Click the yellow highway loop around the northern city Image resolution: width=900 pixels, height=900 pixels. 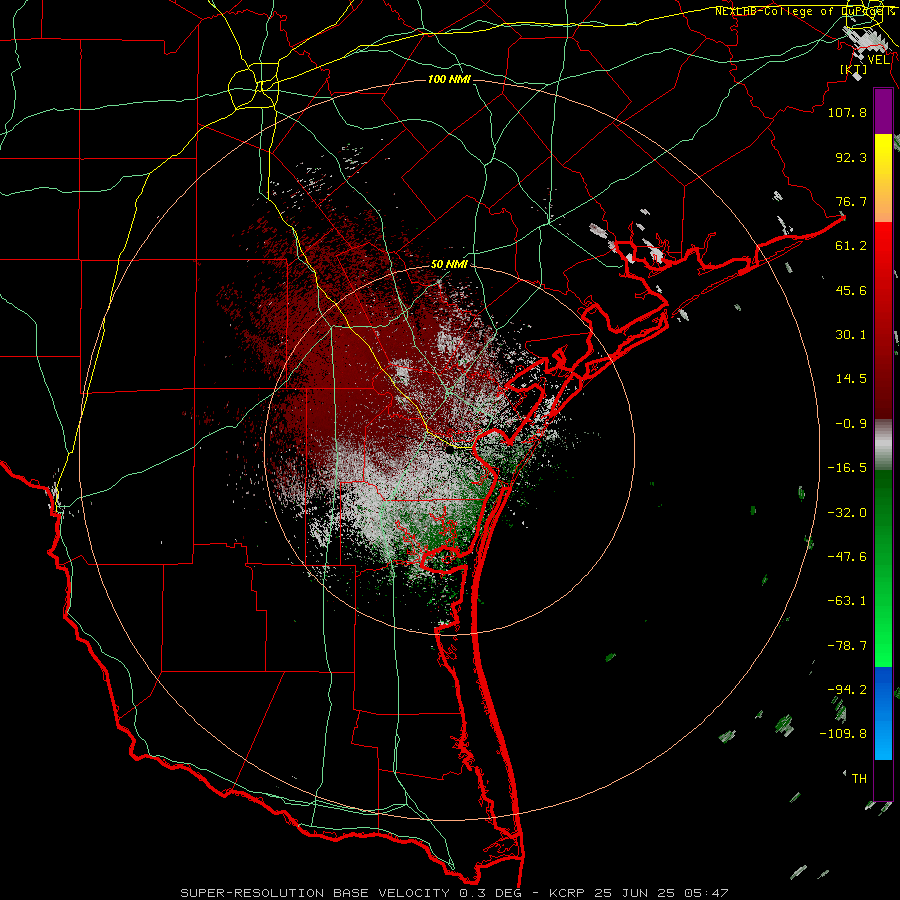coord(253,87)
